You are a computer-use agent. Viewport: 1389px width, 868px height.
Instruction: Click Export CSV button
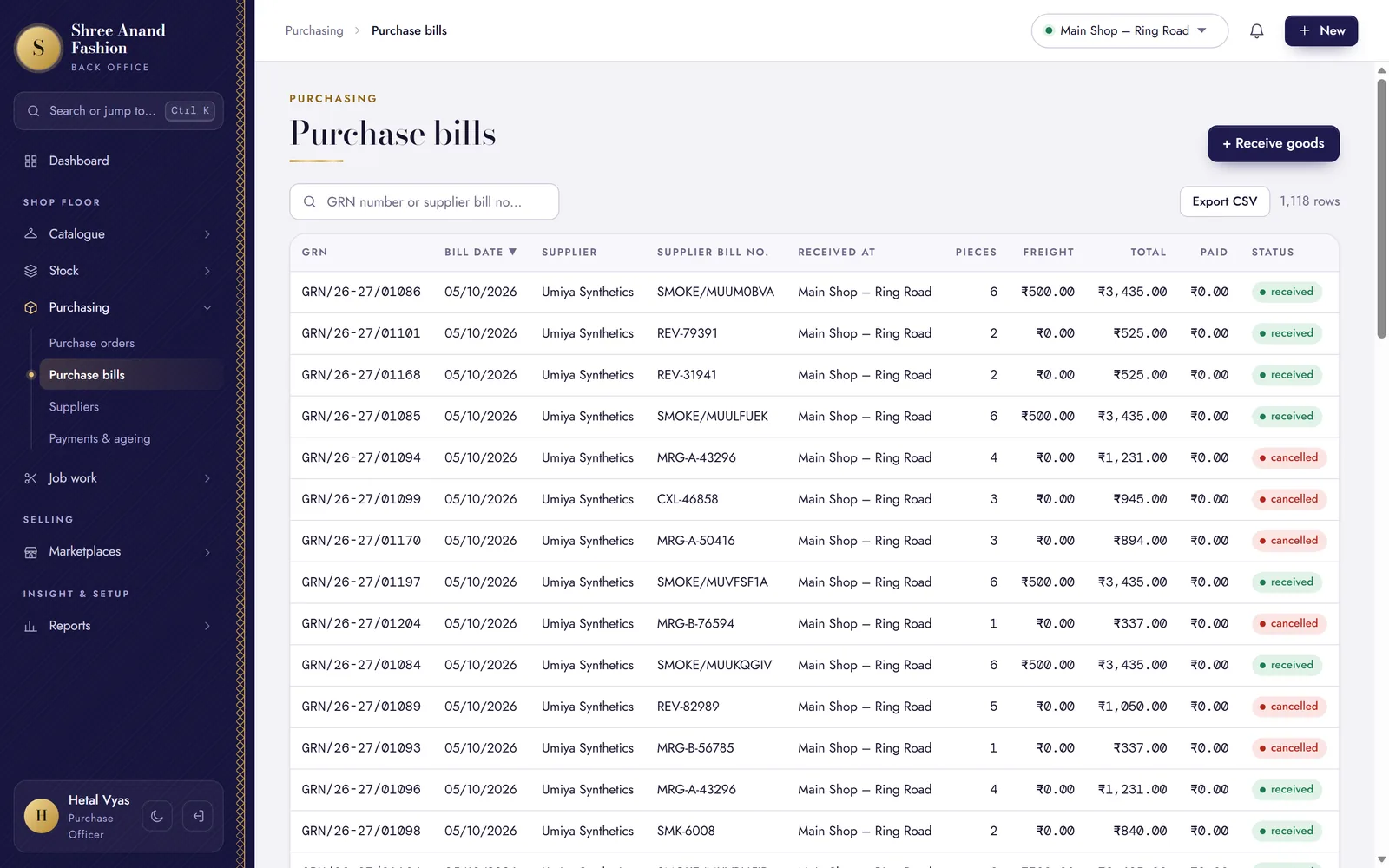[x=1224, y=201]
